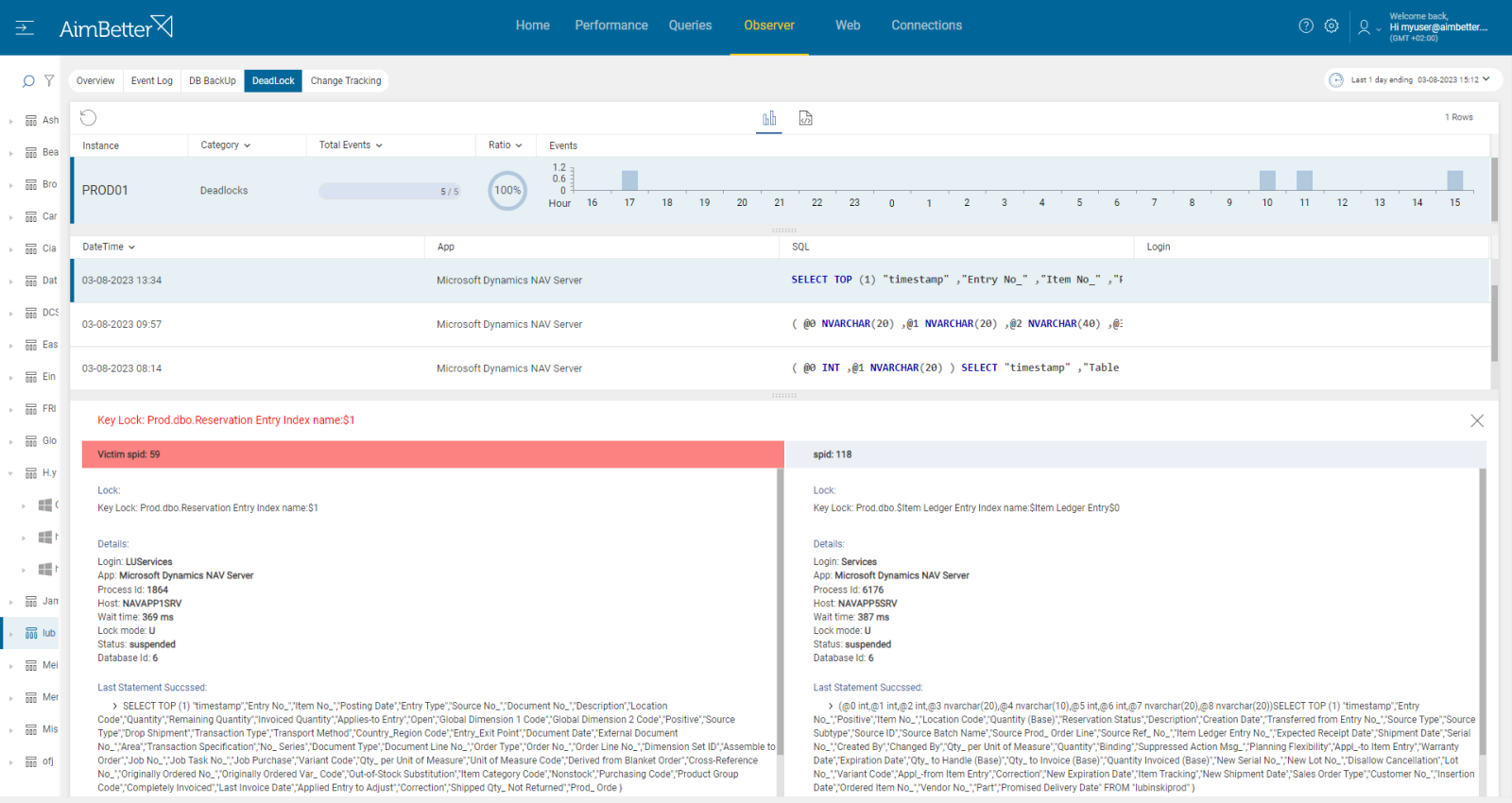
Task: Open the hamburger menu icon
Action: [25, 27]
